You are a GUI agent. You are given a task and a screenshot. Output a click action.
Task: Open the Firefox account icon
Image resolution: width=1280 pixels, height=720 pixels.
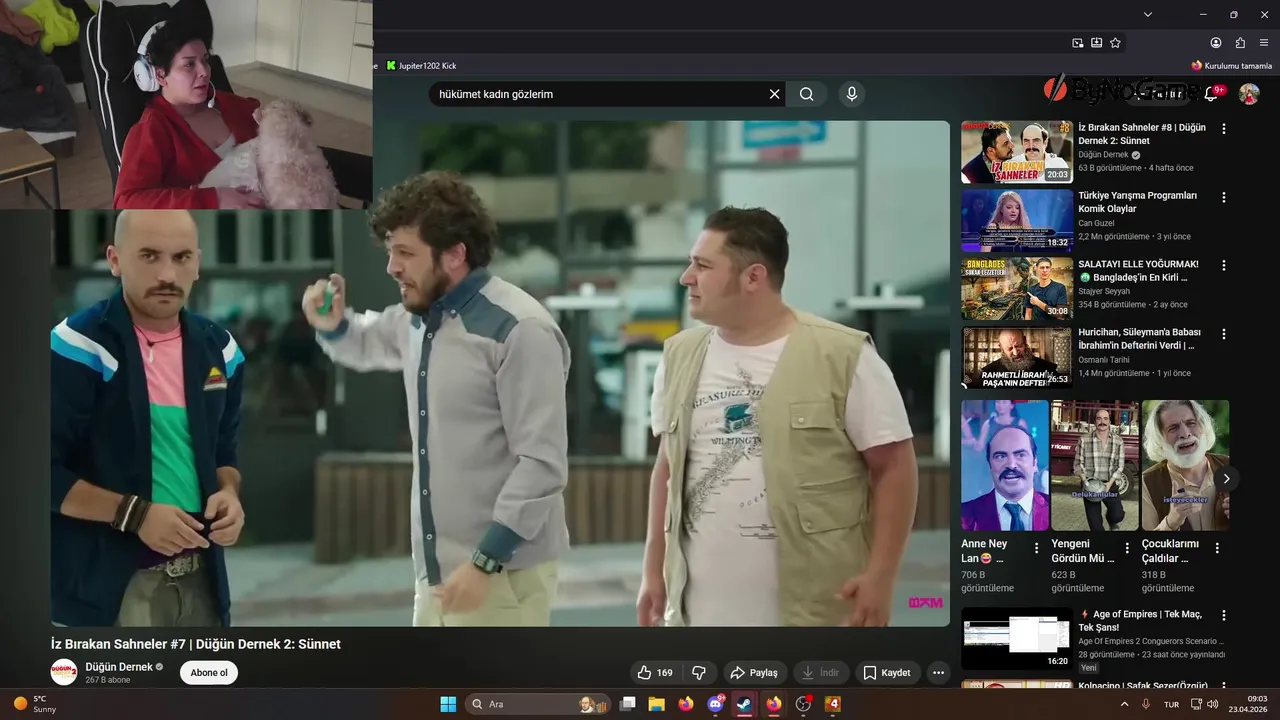[1216, 43]
